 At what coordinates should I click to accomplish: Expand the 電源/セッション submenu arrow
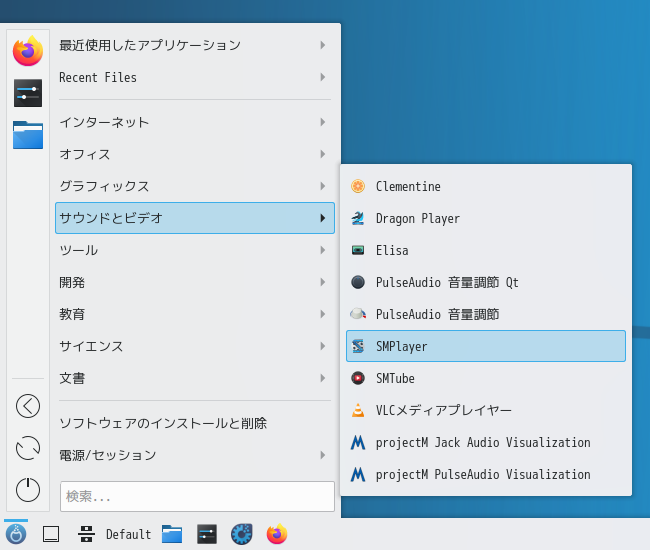(323, 455)
